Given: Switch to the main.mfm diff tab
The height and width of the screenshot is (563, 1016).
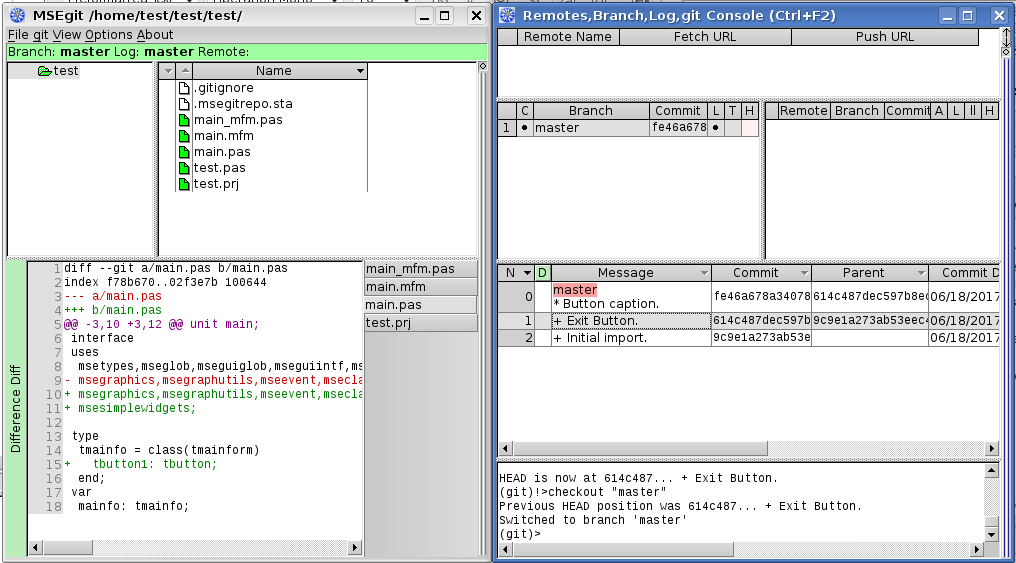Looking at the screenshot, I should pos(421,287).
